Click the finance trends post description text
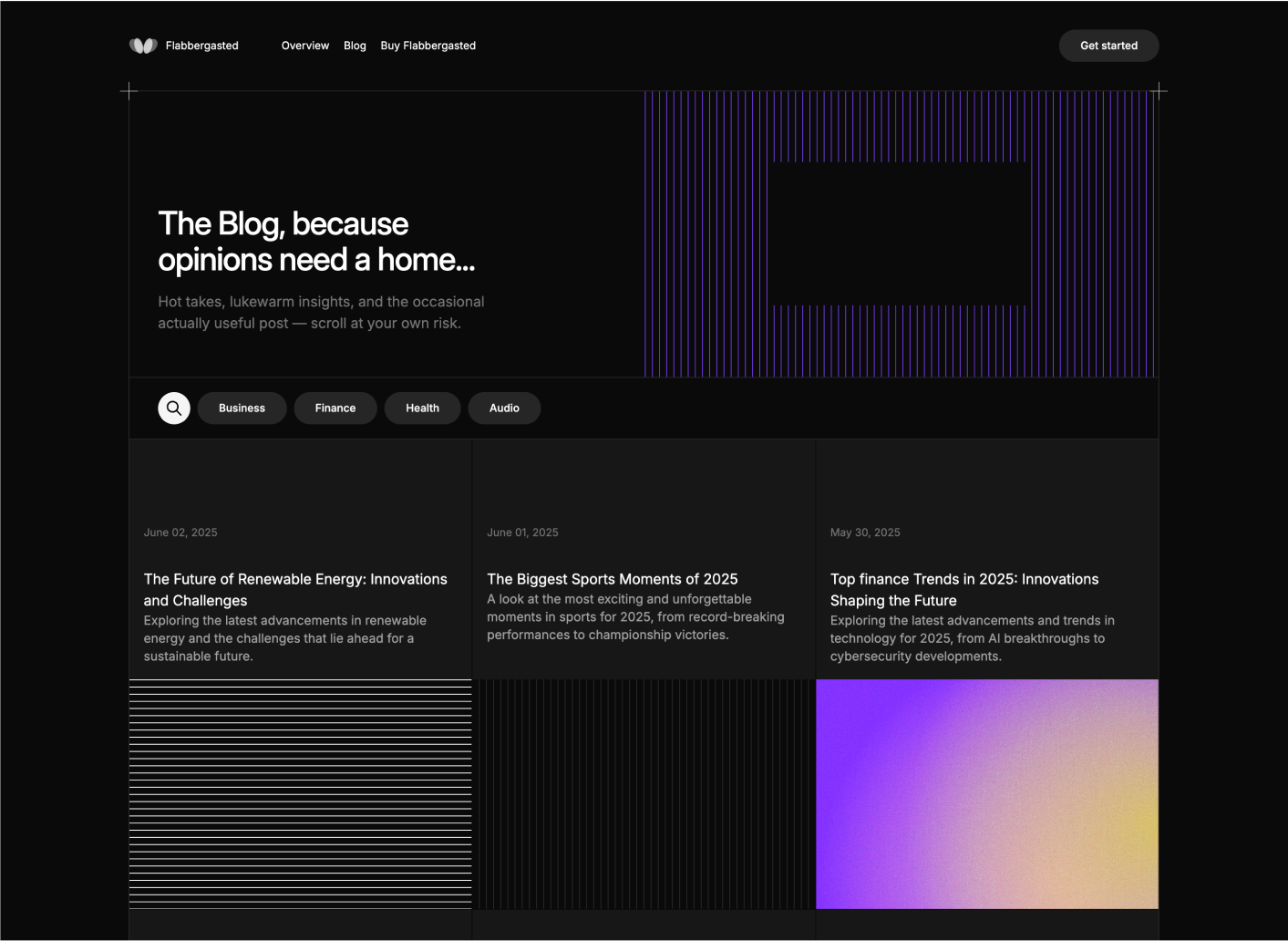Viewport: 1288px width, 941px height. tap(972, 638)
